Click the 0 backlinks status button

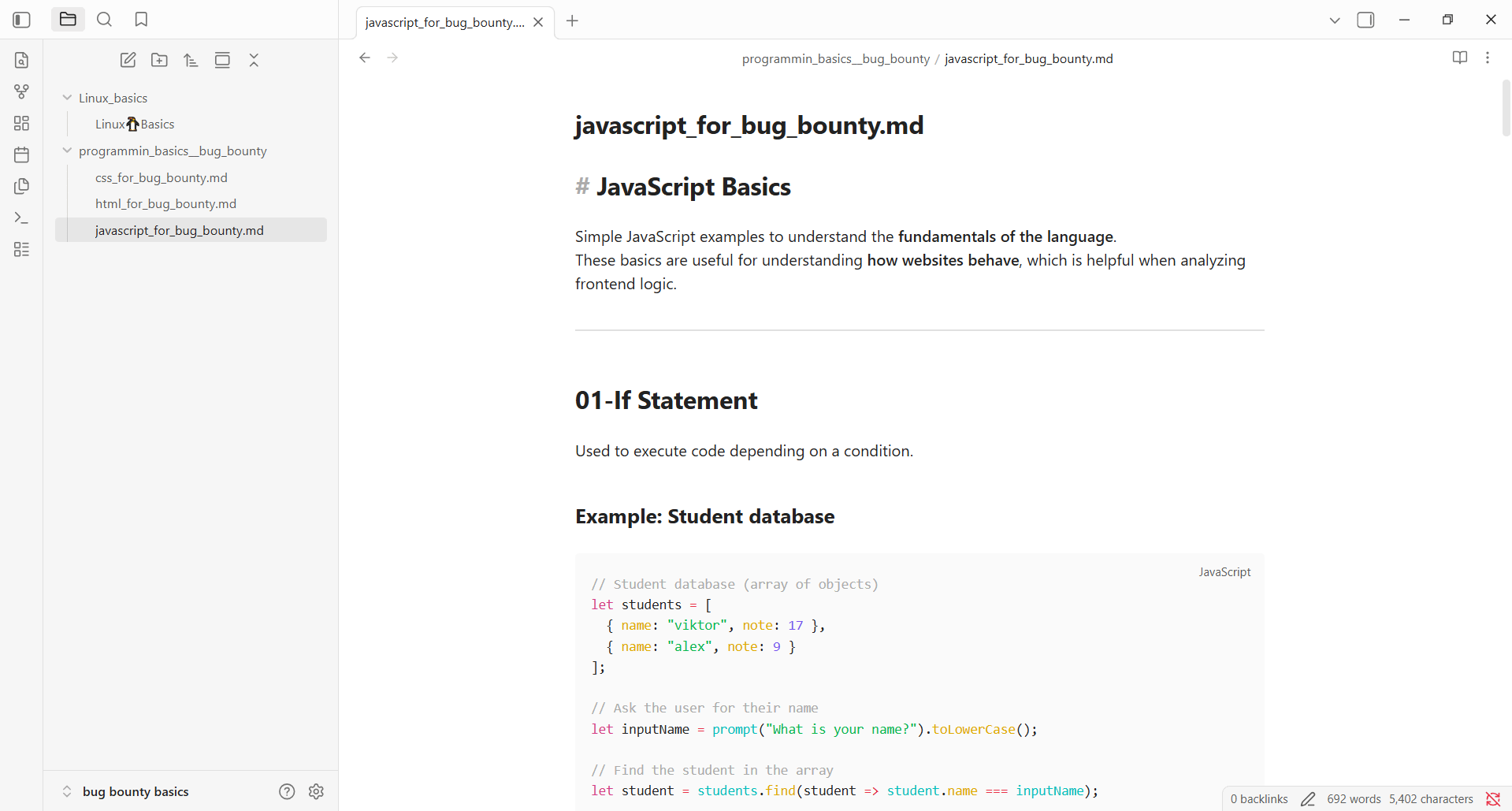tap(1258, 798)
